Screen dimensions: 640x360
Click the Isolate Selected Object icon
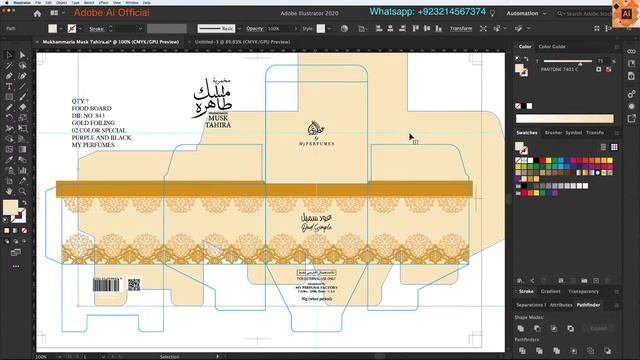click(x=483, y=29)
